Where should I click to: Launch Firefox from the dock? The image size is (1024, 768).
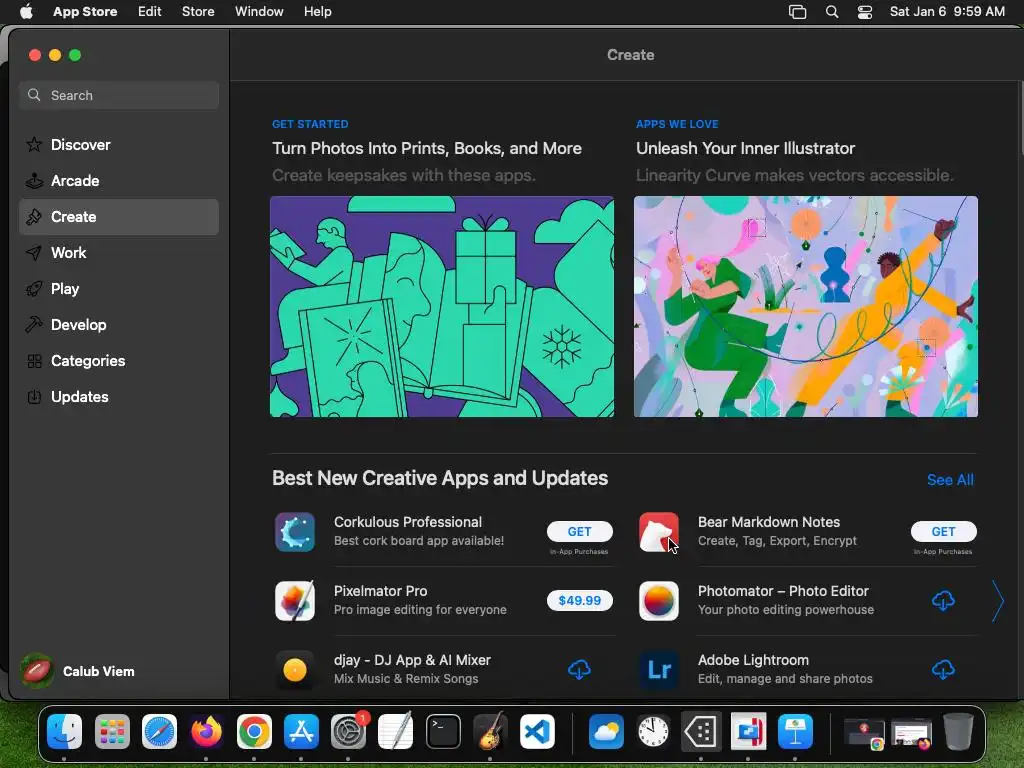(206, 731)
